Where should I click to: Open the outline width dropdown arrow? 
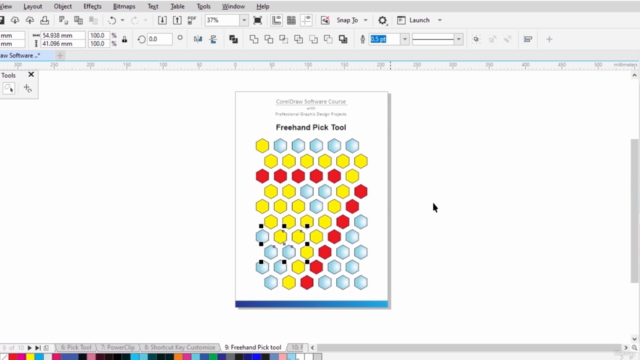[405, 39]
